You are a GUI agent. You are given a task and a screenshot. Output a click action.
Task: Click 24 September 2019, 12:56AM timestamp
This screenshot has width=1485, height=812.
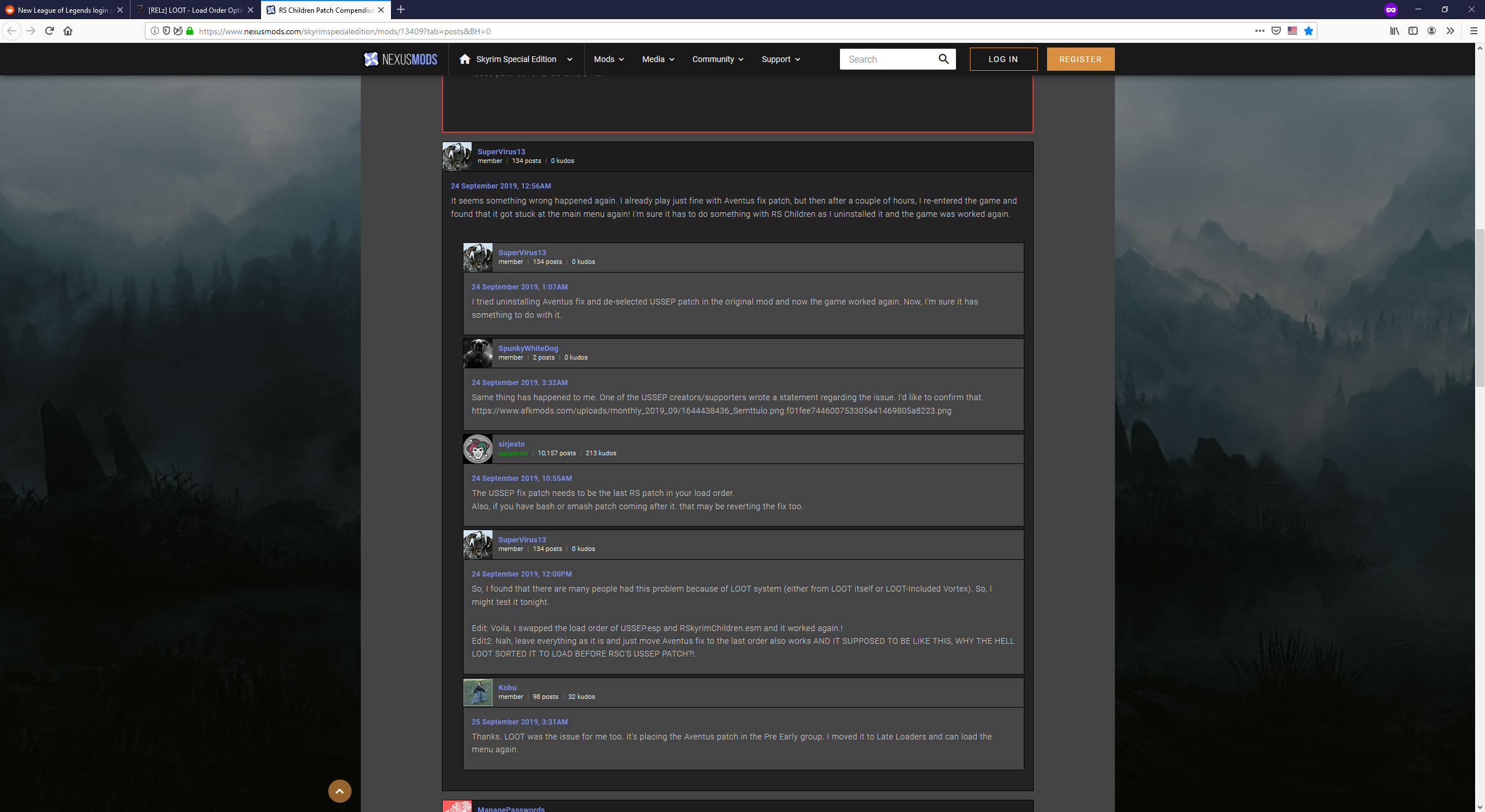[x=501, y=186]
